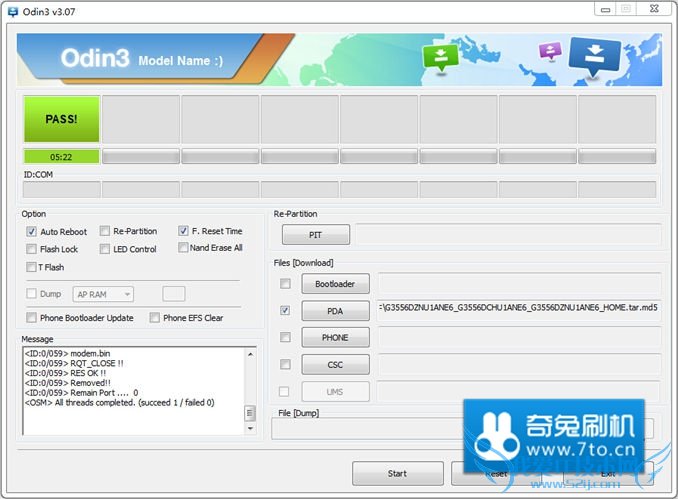Image resolution: width=678 pixels, height=499 pixels.
Task: Click the PHONE file button
Action: (336, 337)
